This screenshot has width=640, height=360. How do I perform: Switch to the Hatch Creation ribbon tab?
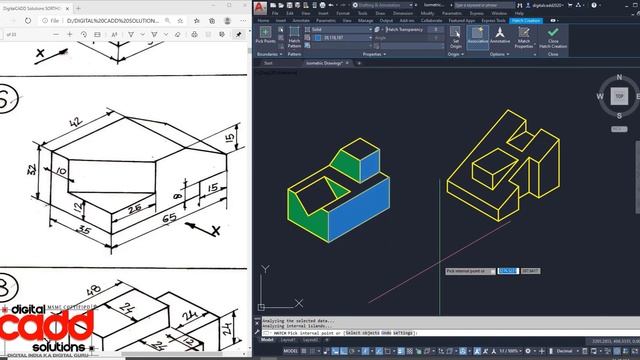[526, 20]
